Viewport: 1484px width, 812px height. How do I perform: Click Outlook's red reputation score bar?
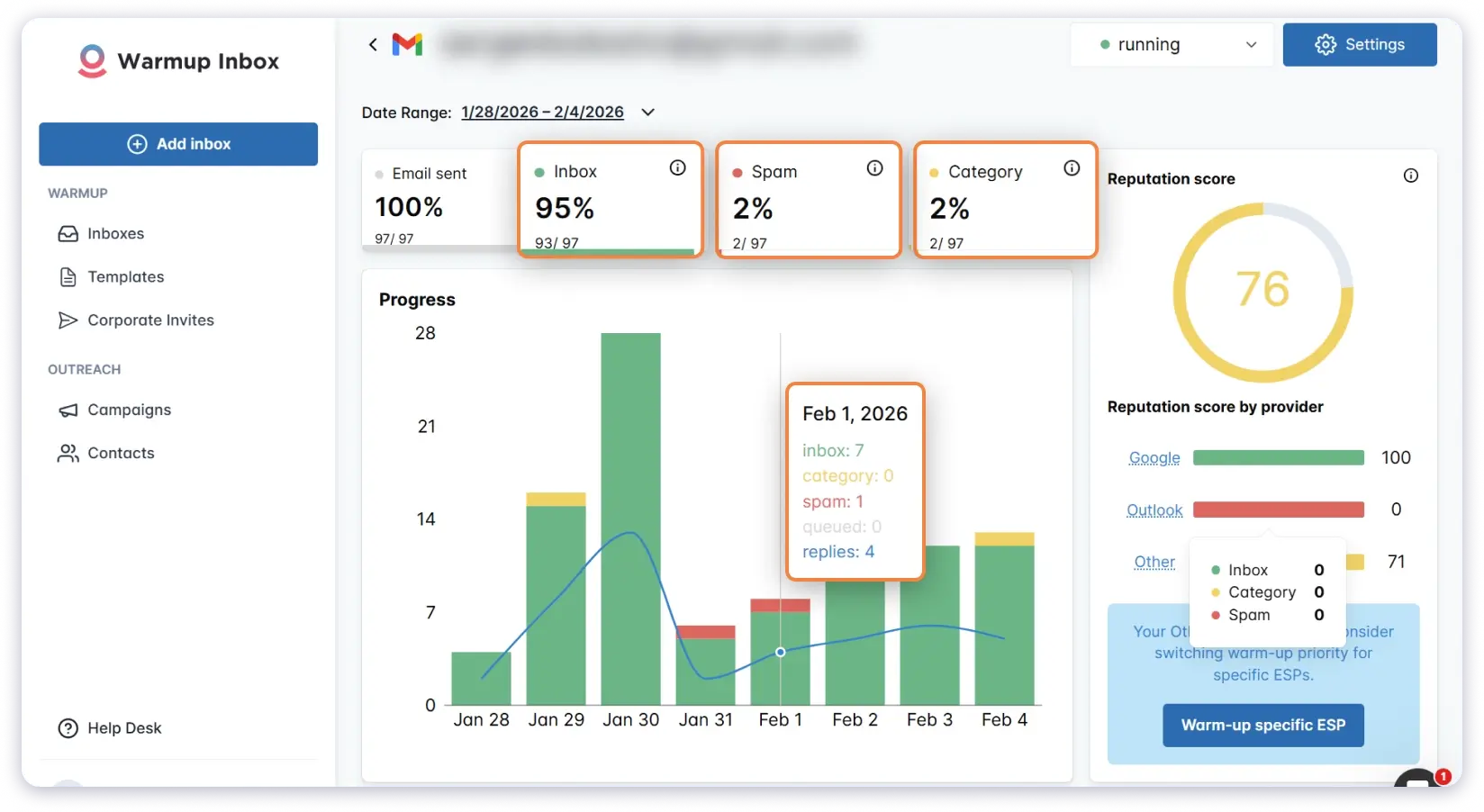click(x=1278, y=509)
